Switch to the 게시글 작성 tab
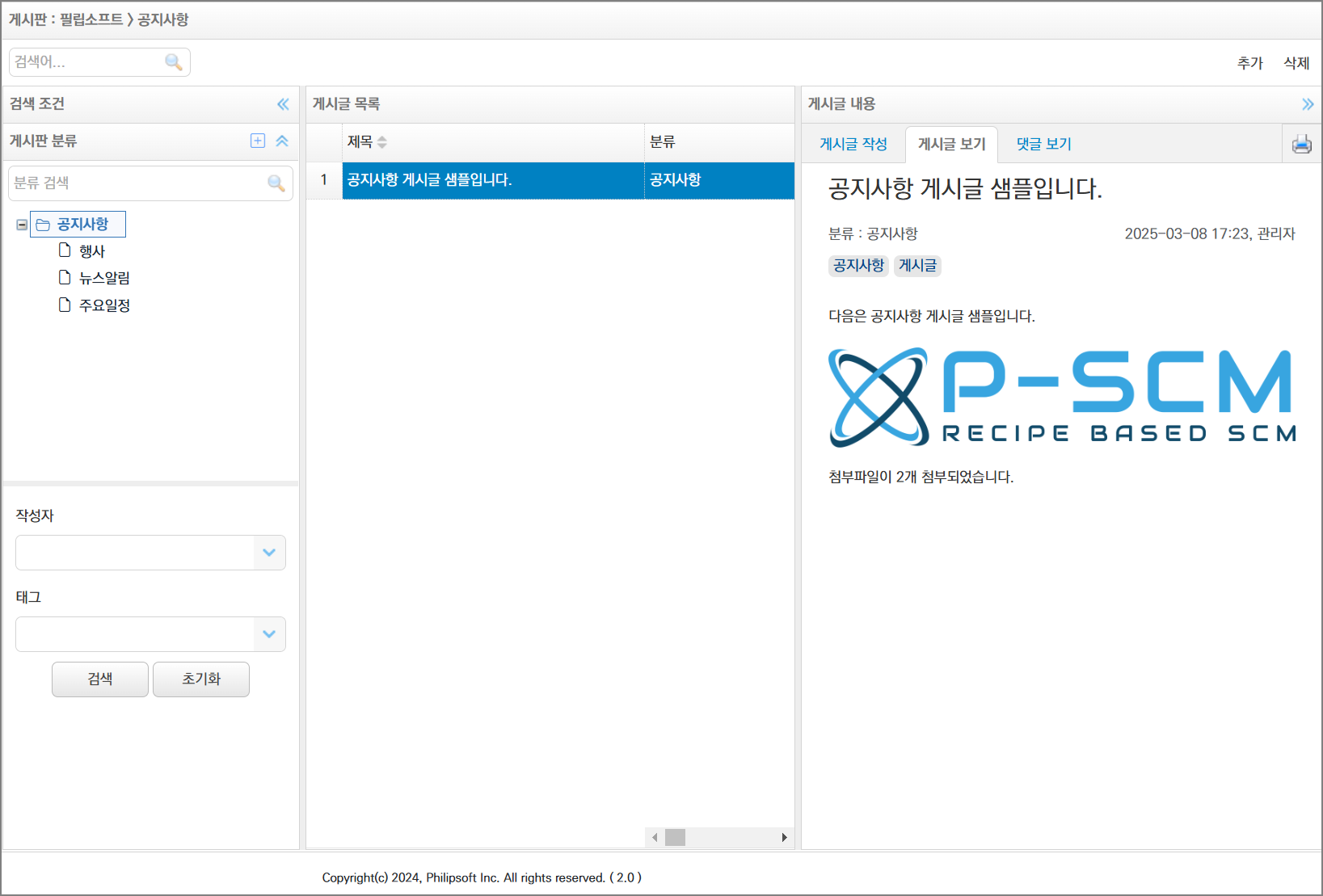The height and width of the screenshot is (896, 1323). 853,144
